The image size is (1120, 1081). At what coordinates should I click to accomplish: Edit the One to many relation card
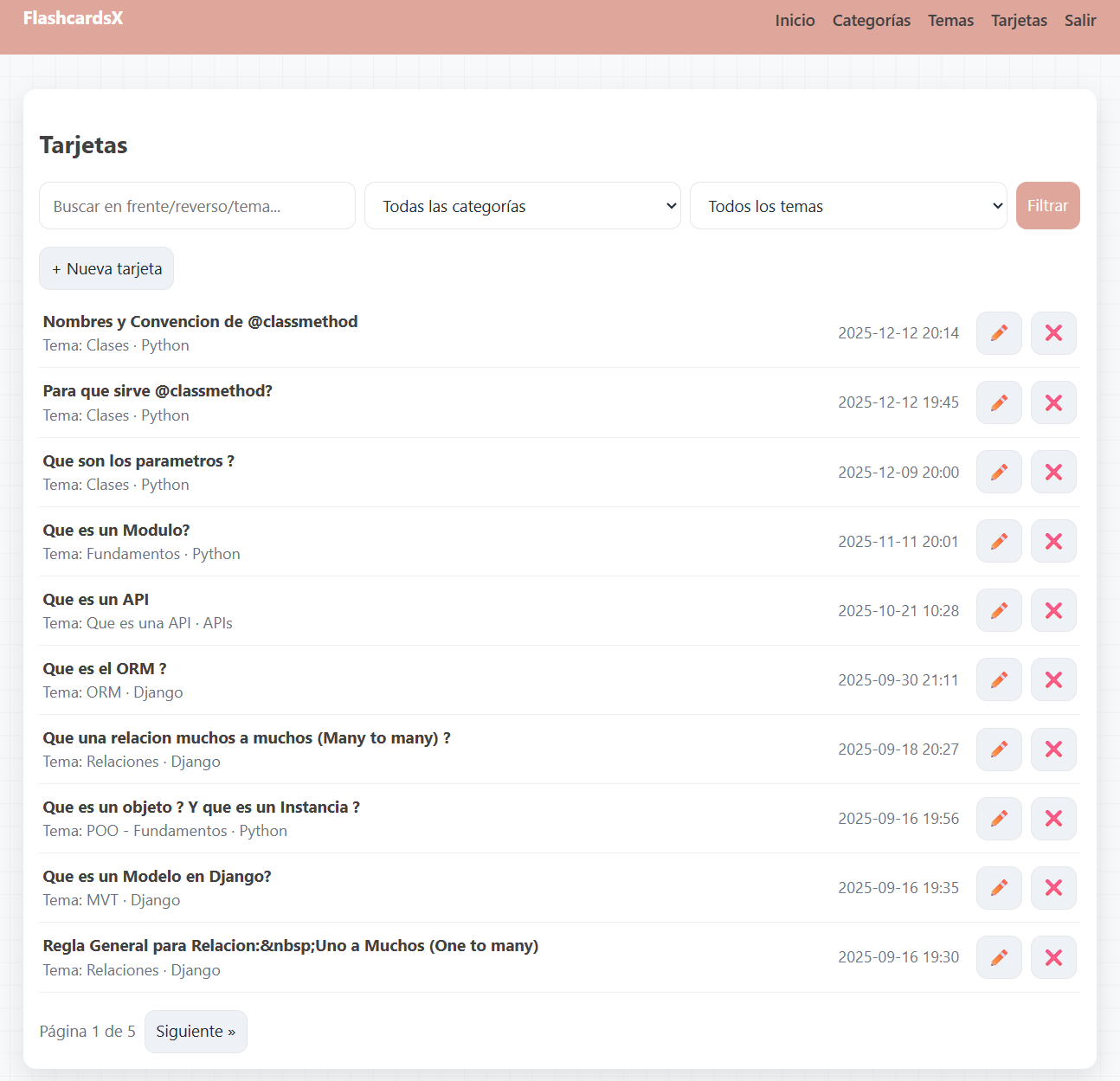click(999, 956)
